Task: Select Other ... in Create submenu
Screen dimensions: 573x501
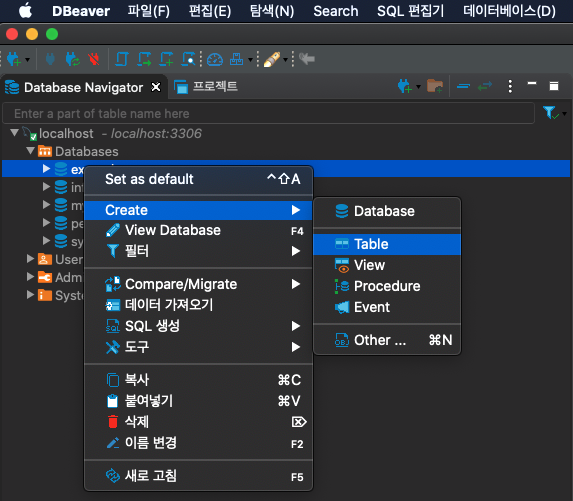Action: click(387, 340)
